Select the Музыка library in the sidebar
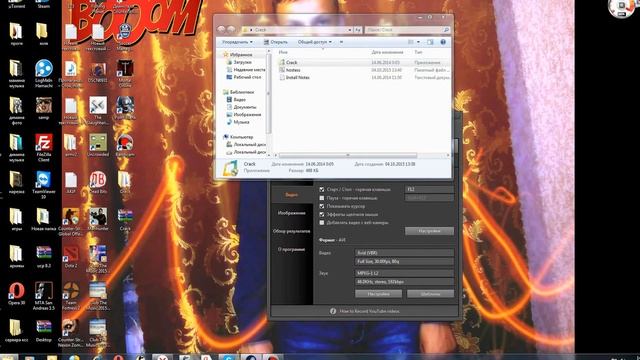 238,122
